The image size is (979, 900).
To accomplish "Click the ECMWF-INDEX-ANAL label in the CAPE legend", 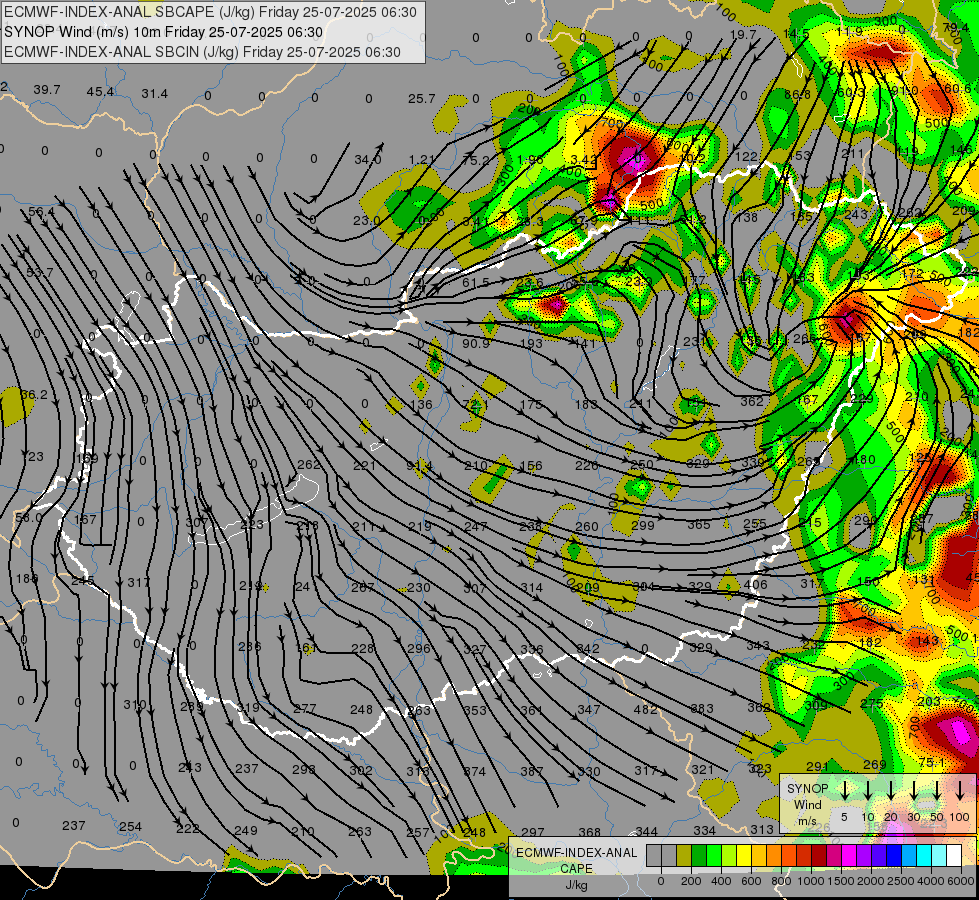I will [577, 853].
